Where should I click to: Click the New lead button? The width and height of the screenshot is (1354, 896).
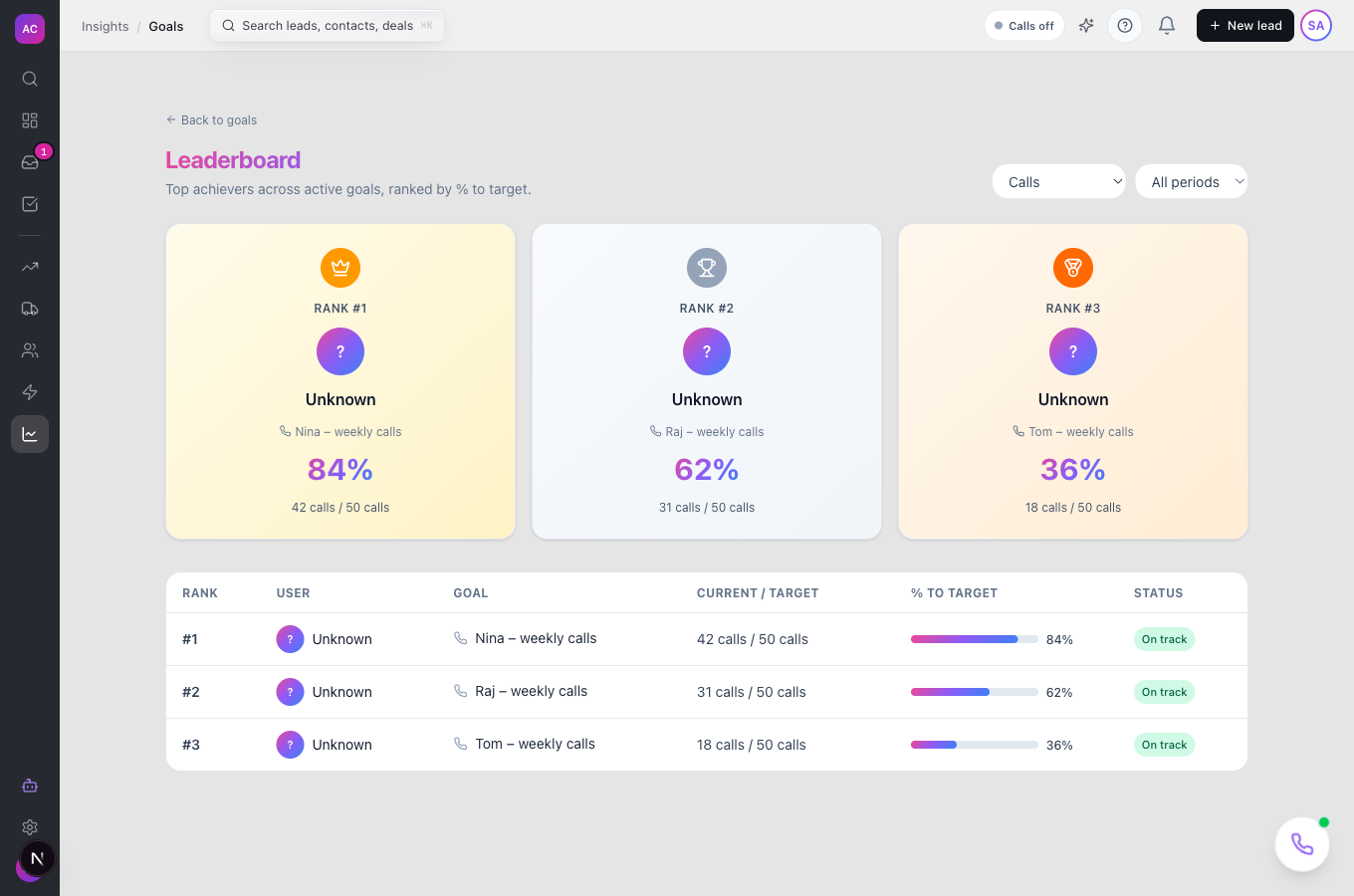(x=1245, y=26)
